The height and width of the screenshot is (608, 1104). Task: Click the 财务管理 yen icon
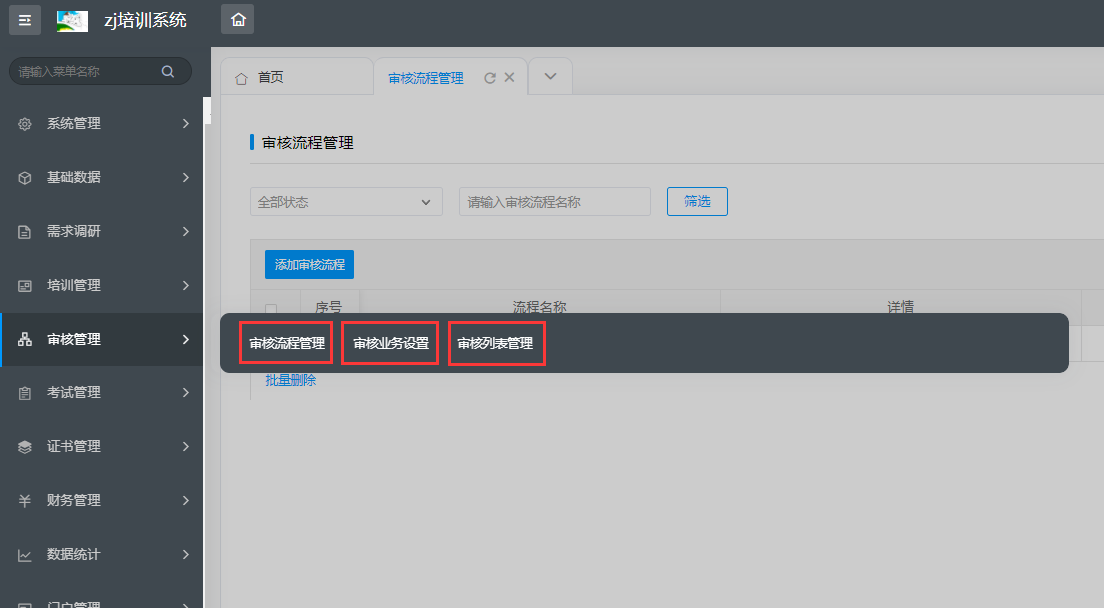tap(25, 501)
